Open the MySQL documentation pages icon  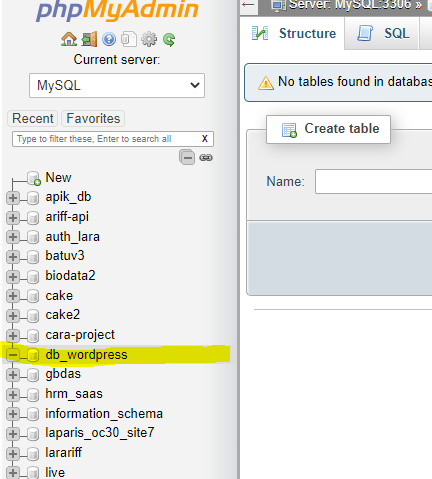(x=129, y=39)
